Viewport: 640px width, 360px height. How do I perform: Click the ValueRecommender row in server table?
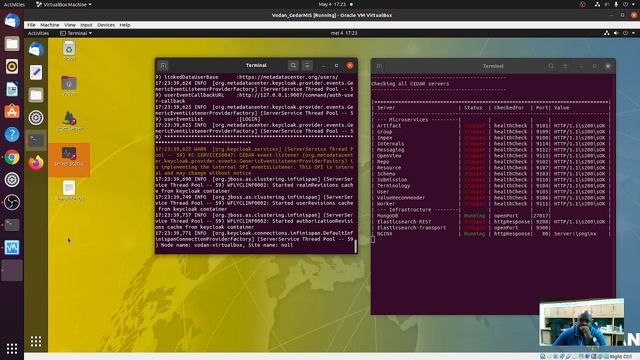[x=491, y=198]
